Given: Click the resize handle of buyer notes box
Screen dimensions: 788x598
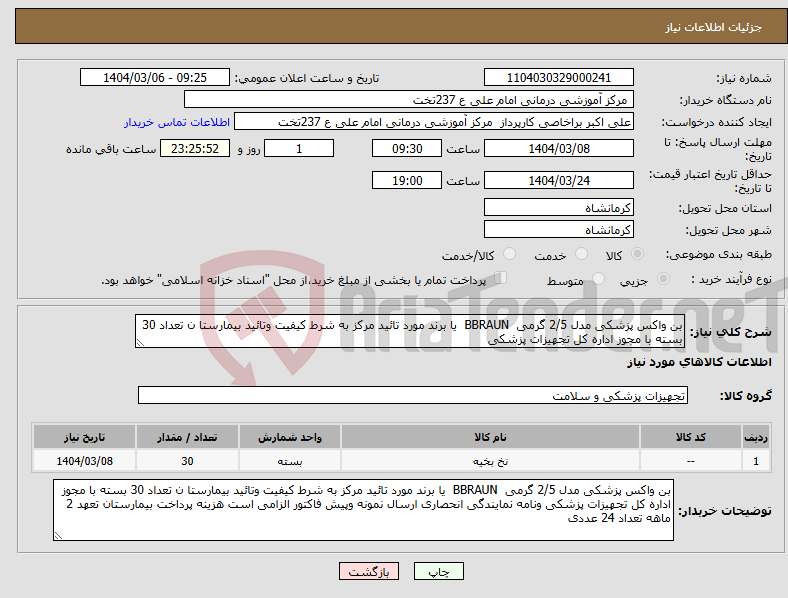Looking at the screenshot, I should click(x=58, y=536).
